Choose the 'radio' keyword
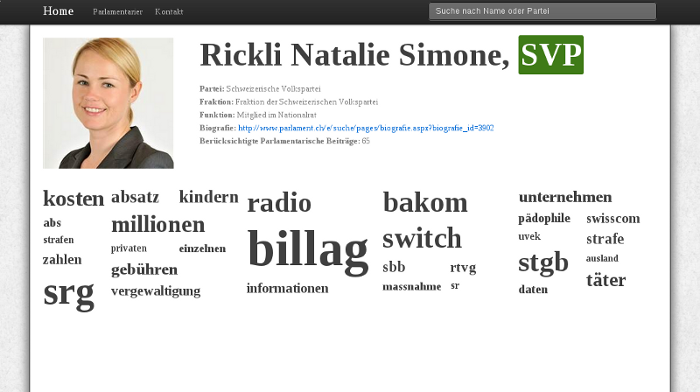Viewport: 700px width, 392px height. (x=279, y=203)
